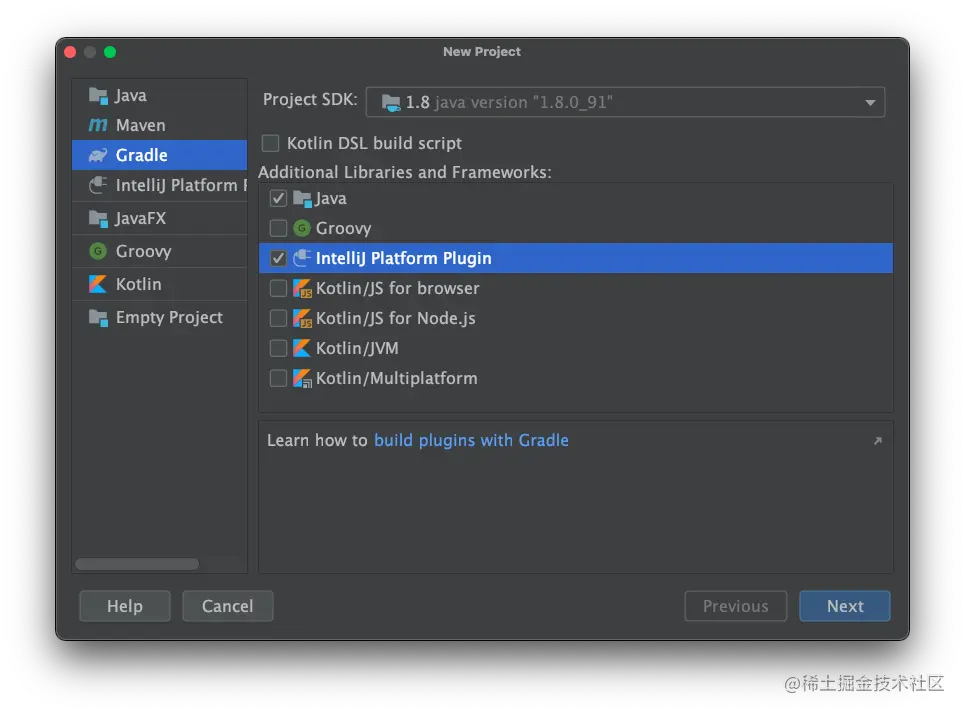Select Kotlin project type in the sidebar
This screenshot has height=714, width=965.
point(159,284)
